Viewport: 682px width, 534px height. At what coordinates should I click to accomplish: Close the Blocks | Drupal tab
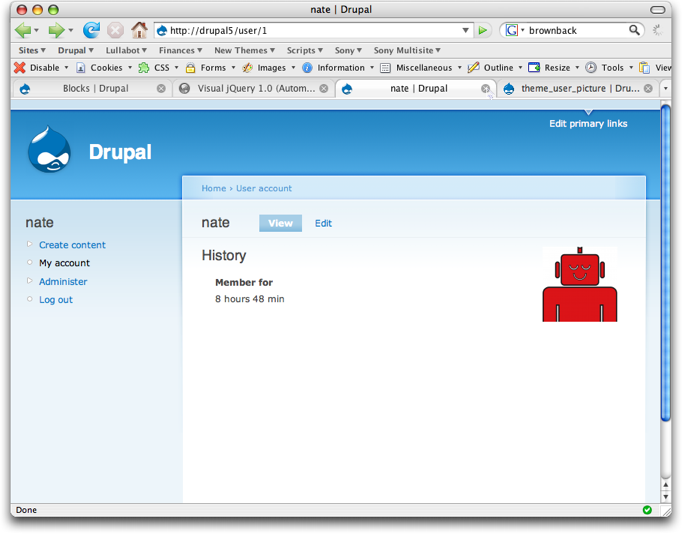(x=161, y=89)
